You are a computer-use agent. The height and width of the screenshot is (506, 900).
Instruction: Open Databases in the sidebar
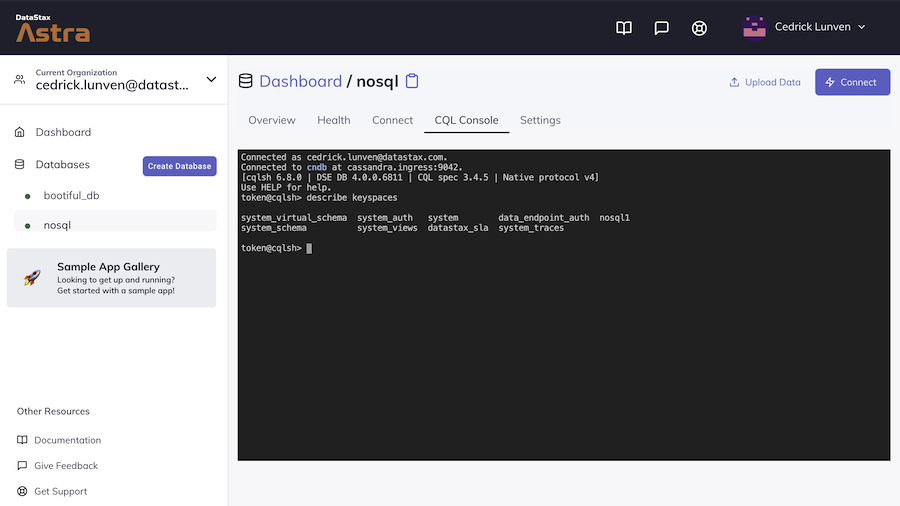tap(63, 165)
